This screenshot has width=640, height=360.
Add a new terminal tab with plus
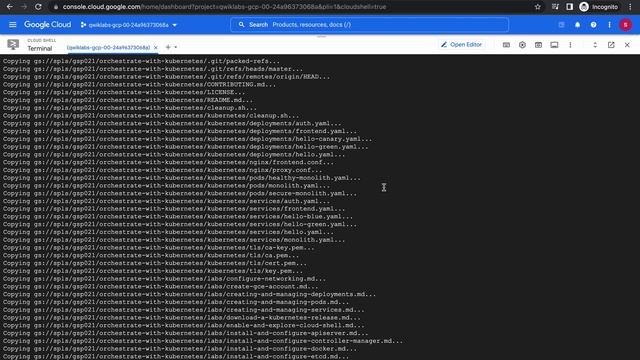(168, 47)
